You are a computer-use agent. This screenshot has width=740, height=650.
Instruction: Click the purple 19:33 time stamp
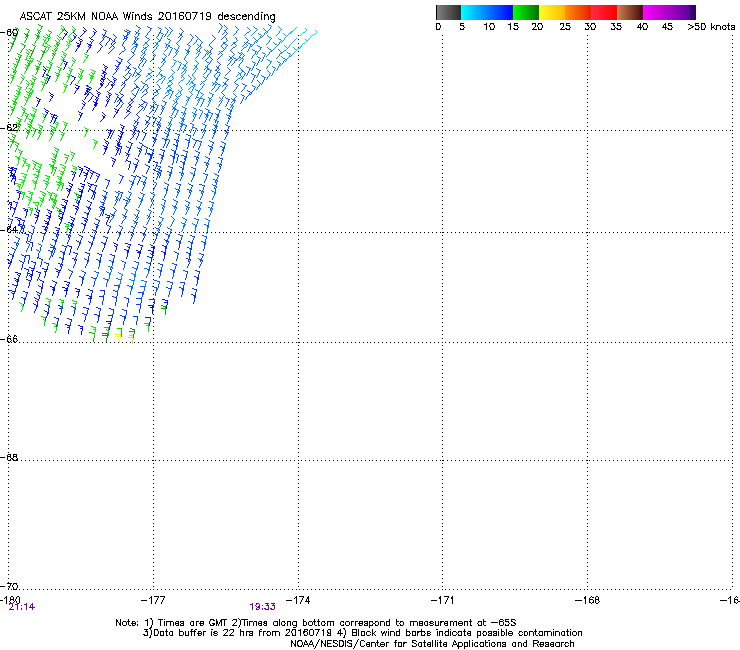pos(262,607)
